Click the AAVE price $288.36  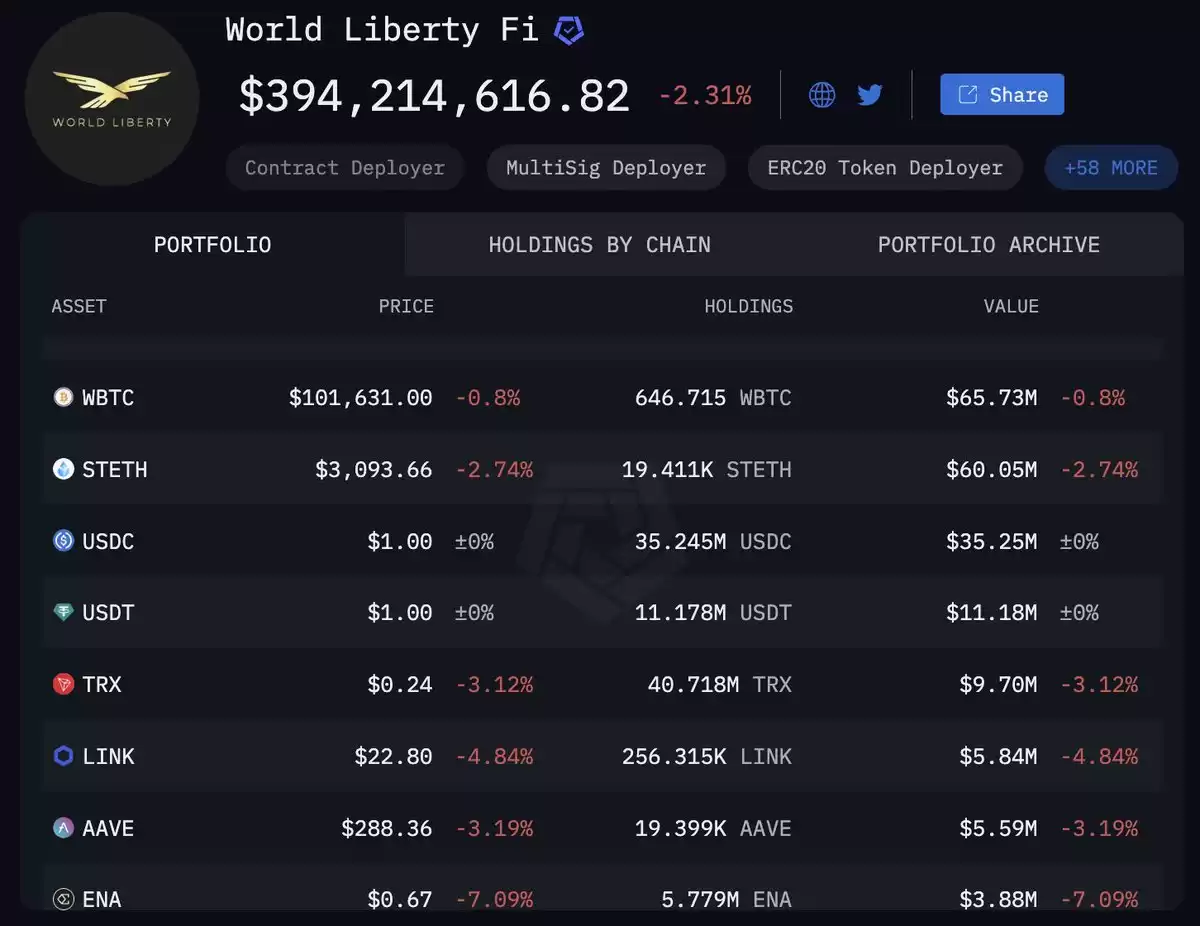point(387,828)
